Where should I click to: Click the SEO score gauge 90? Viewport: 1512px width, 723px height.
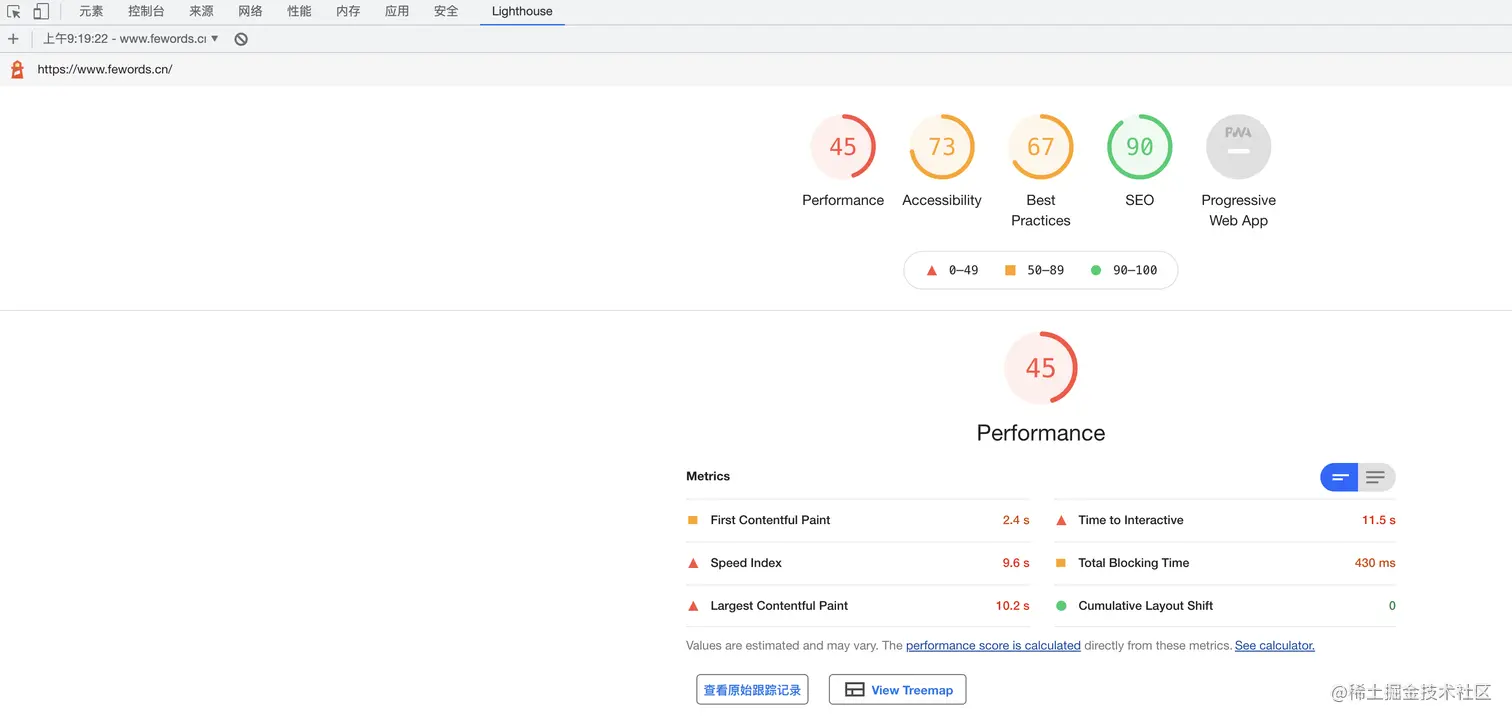[1140, 147]
